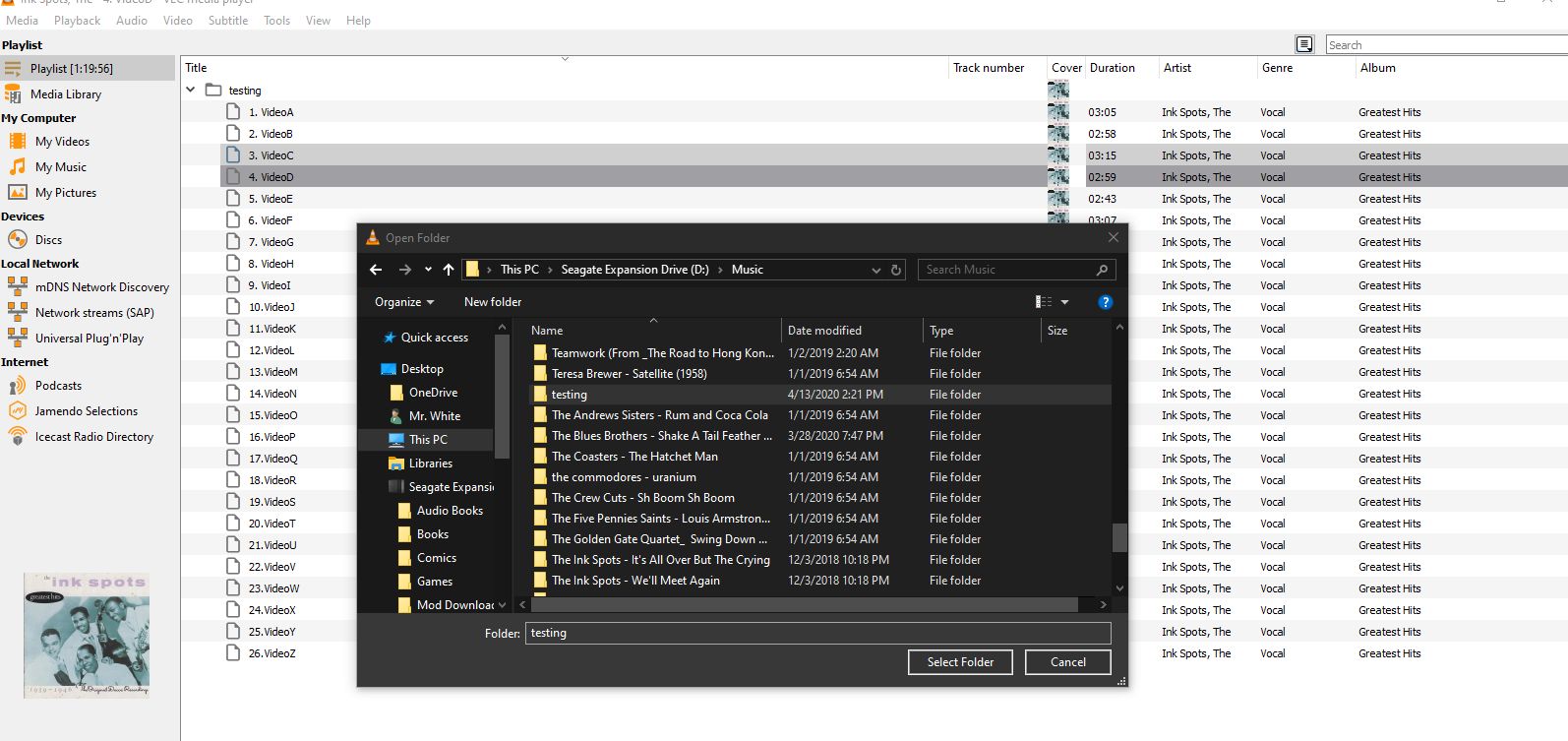Select the Media Library icon in sidebar
Screen dimensions: 1568x741
point(14,94)
